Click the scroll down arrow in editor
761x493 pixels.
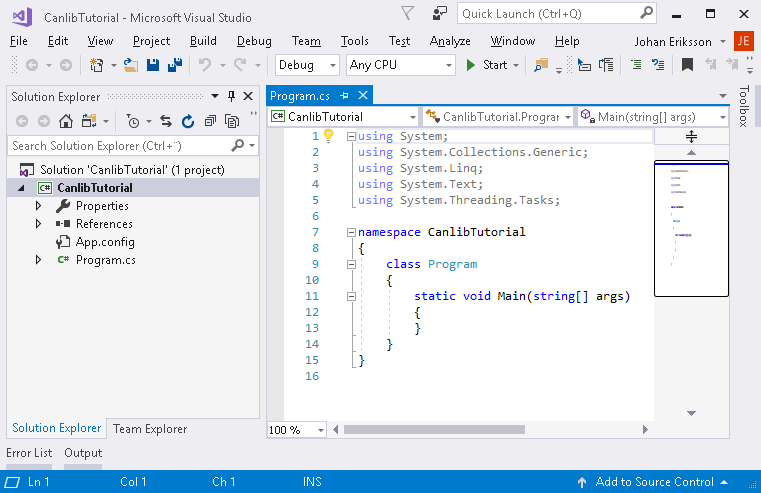click(x=691, y=413)
